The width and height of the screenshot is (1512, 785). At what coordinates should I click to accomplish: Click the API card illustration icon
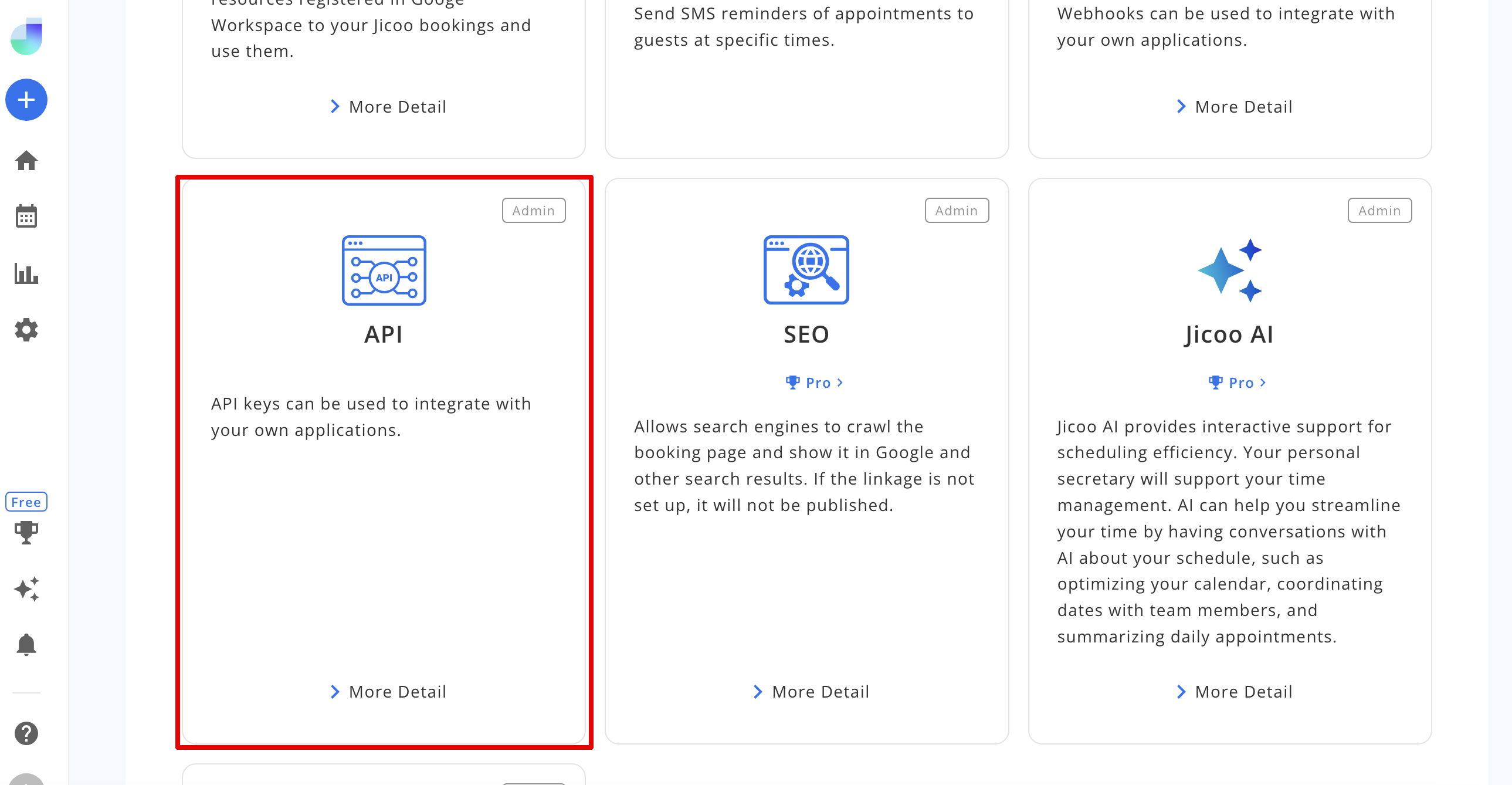pos(384,270)
